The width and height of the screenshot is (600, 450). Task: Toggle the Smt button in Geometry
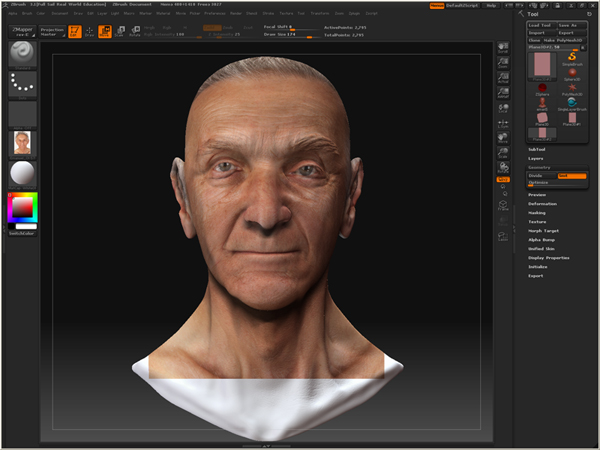572,175
